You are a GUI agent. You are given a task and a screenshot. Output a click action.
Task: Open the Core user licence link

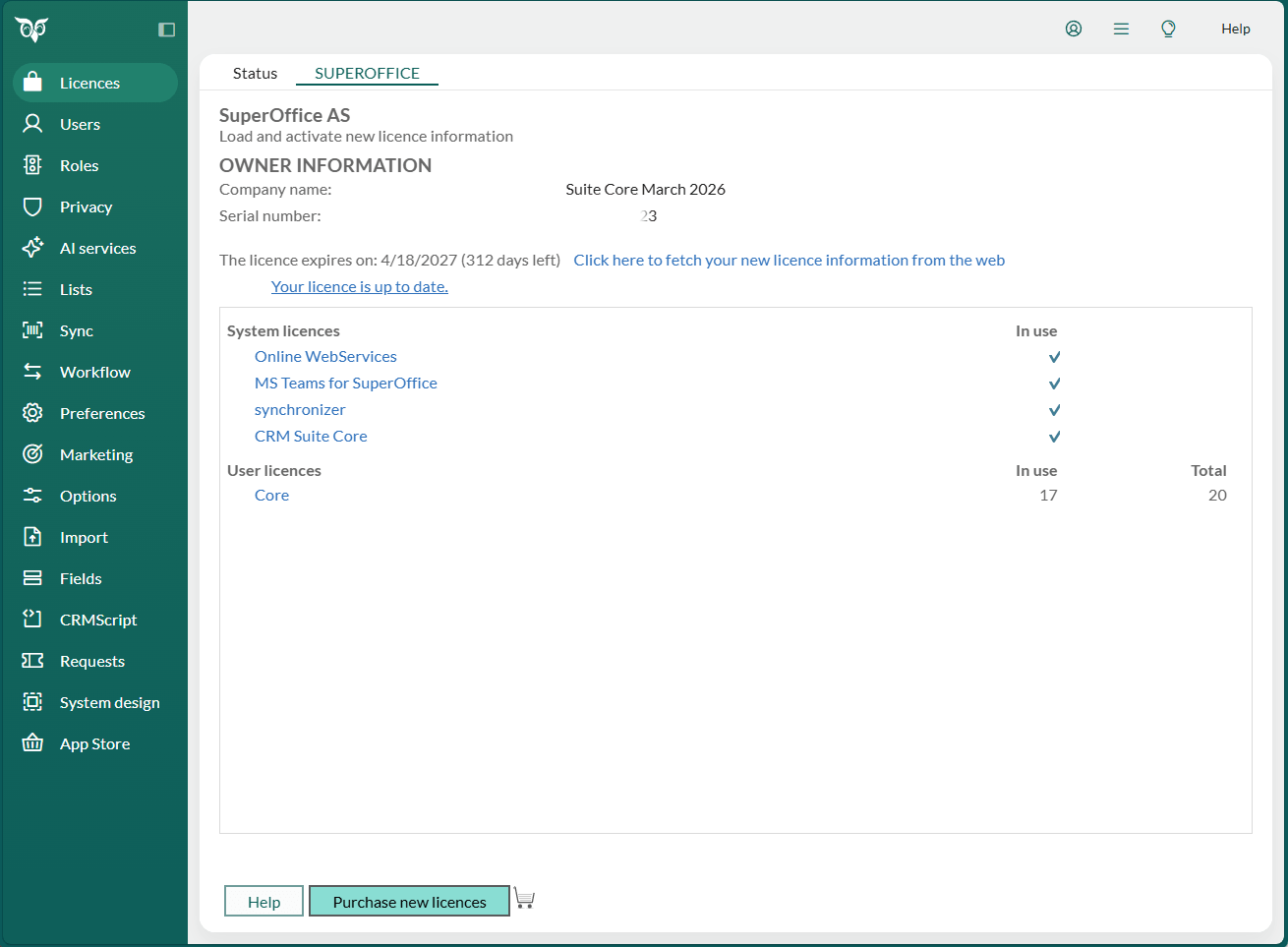tap(271, 495)
